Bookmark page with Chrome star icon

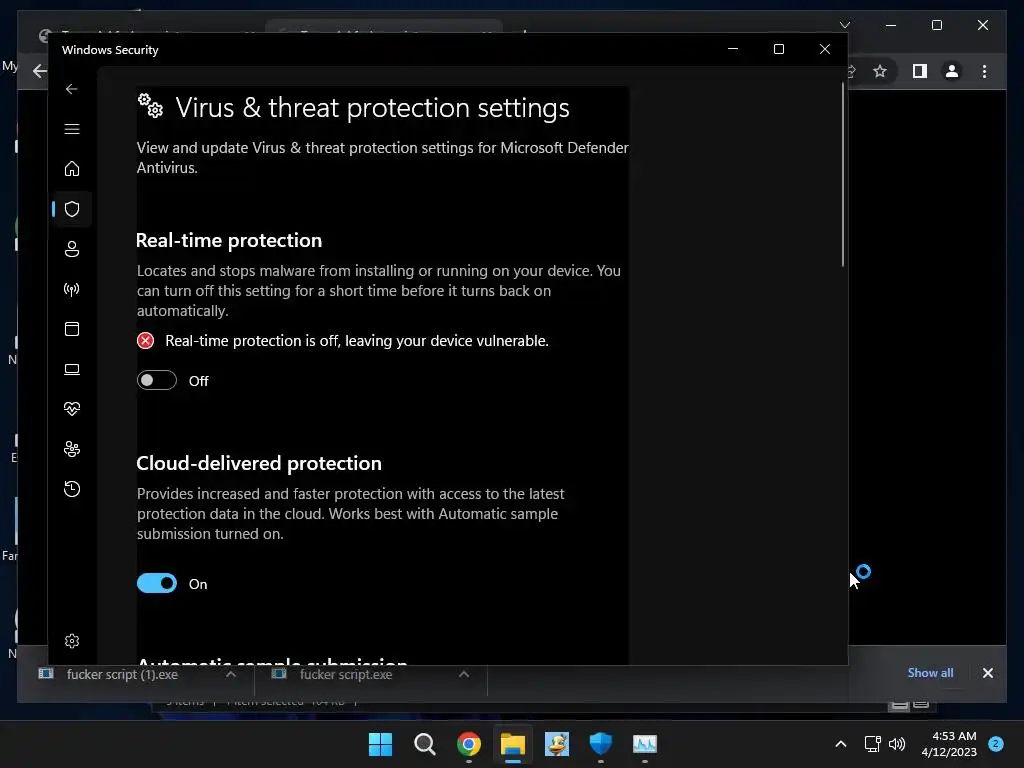pyautogui.click(x=880, y=71)
